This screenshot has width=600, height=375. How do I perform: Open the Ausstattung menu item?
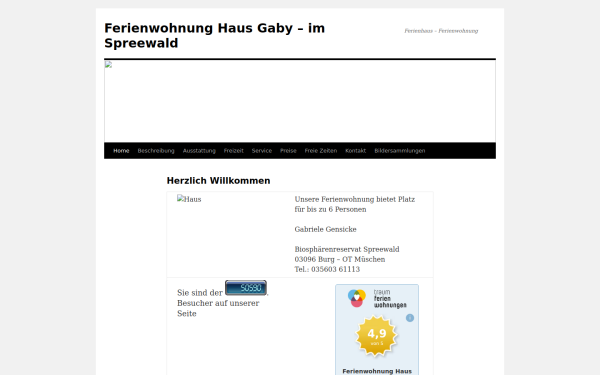pos(199,151)
